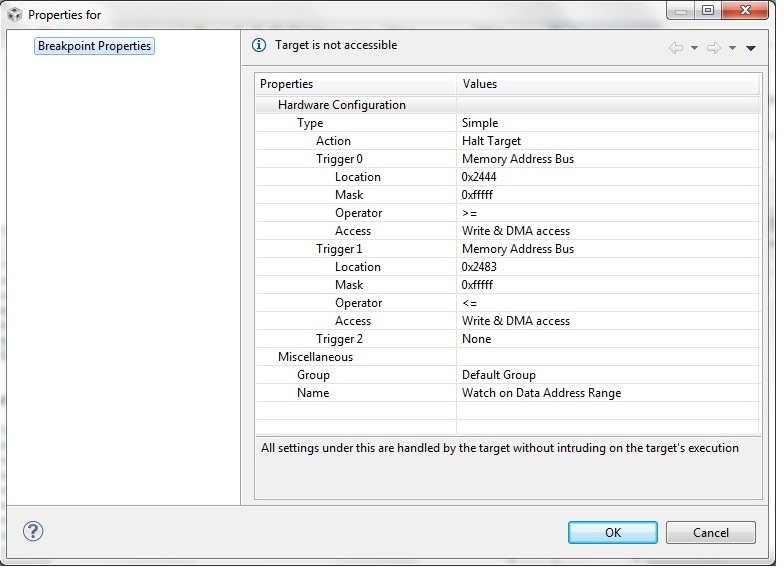Screen dimensions: 784x573
Task: Open the back history dropdown arrow
Action: 694,48
